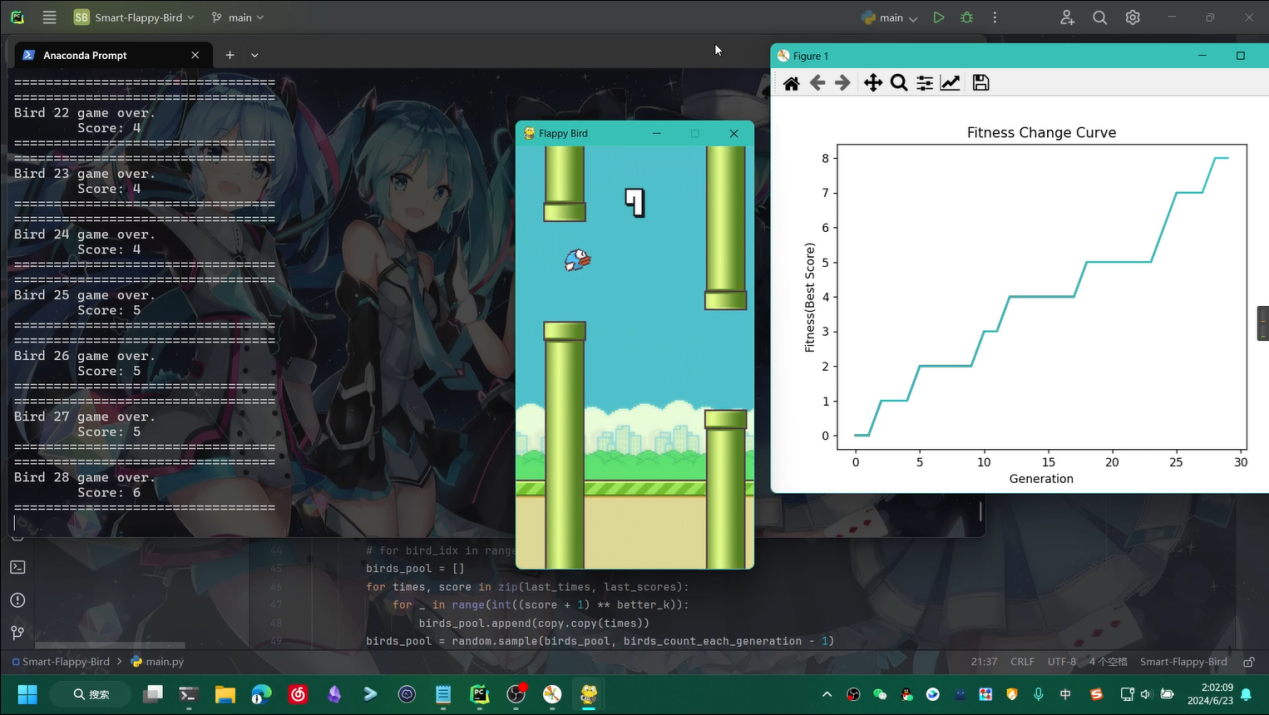
Task: Click the "Fitness Change Curve" plot title
Action: (x=1041, y=132)
